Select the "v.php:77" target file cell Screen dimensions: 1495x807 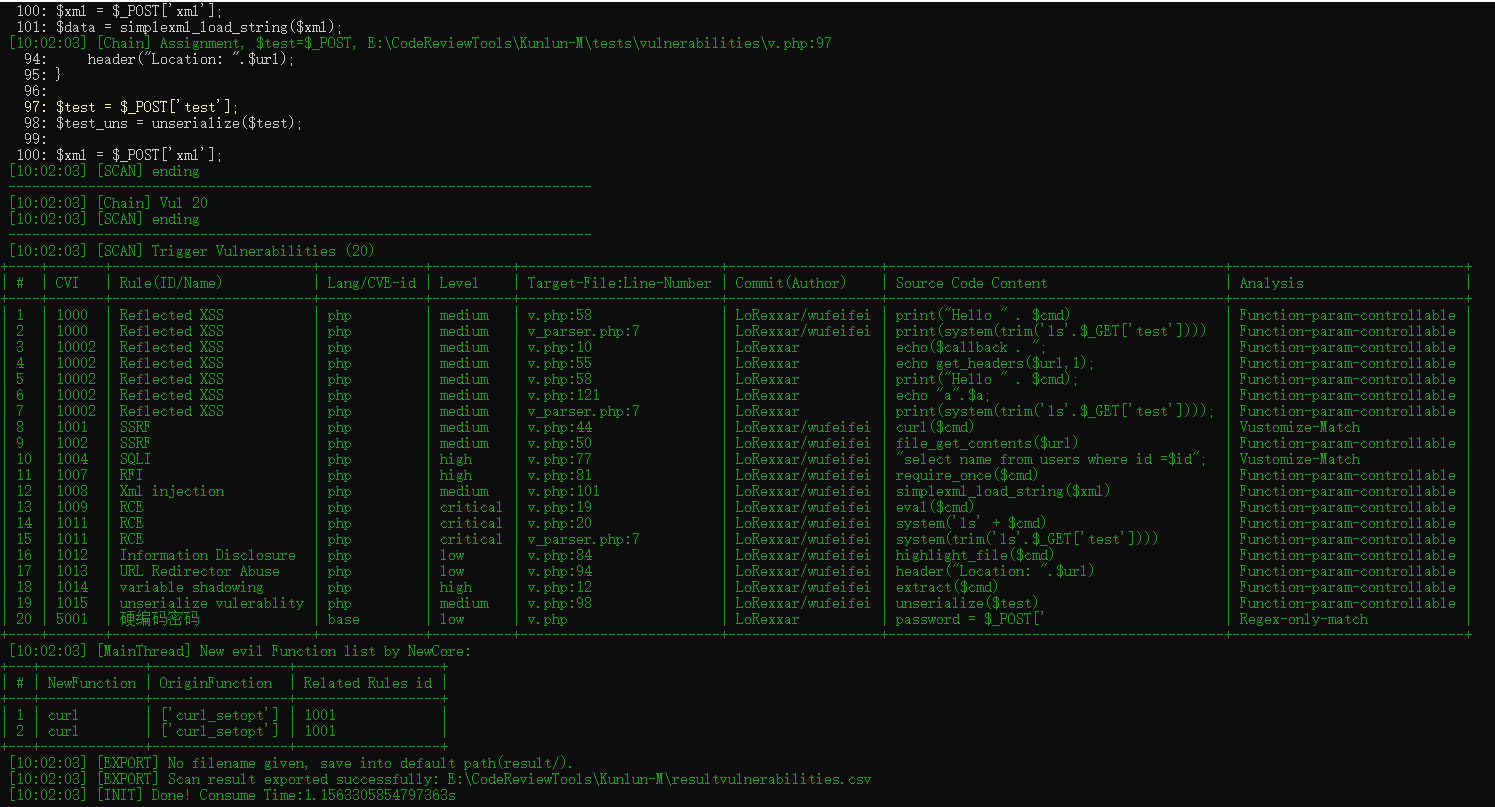559,459
